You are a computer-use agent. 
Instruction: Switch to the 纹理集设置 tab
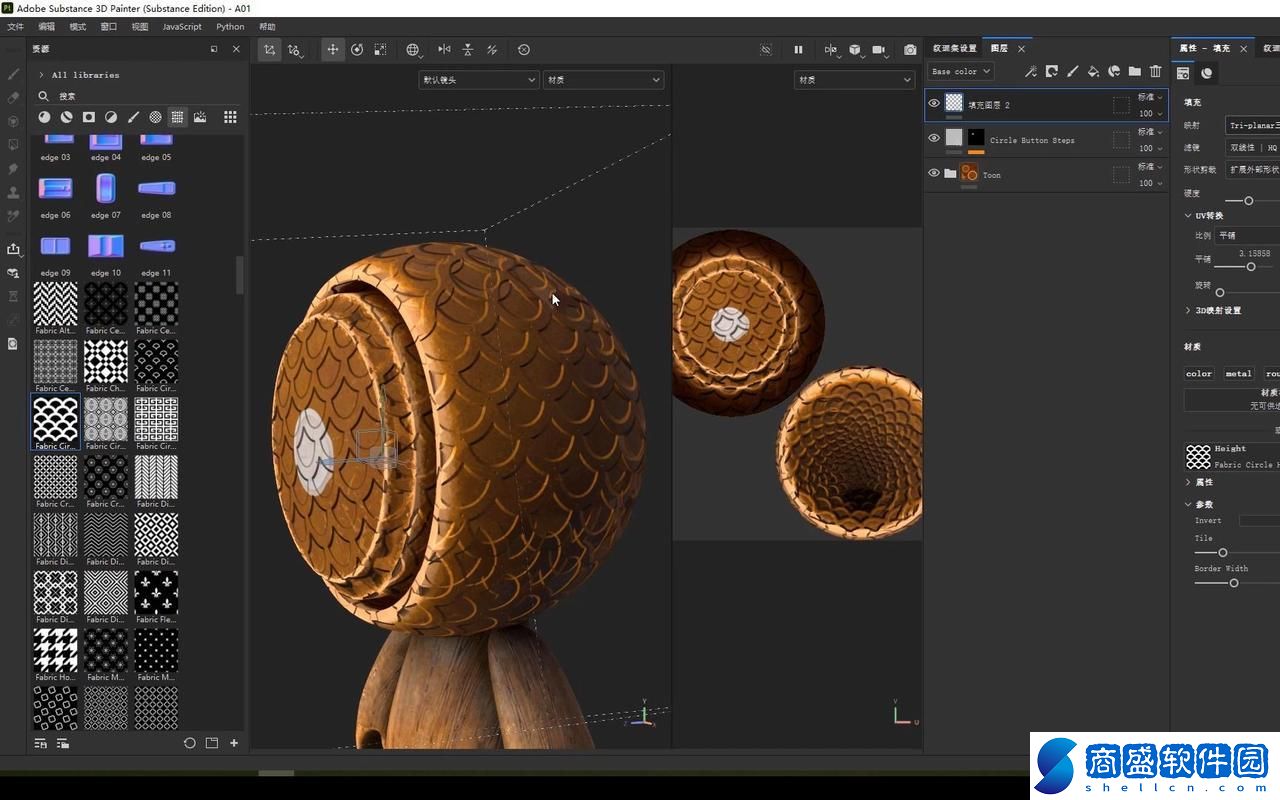point(954,48)
